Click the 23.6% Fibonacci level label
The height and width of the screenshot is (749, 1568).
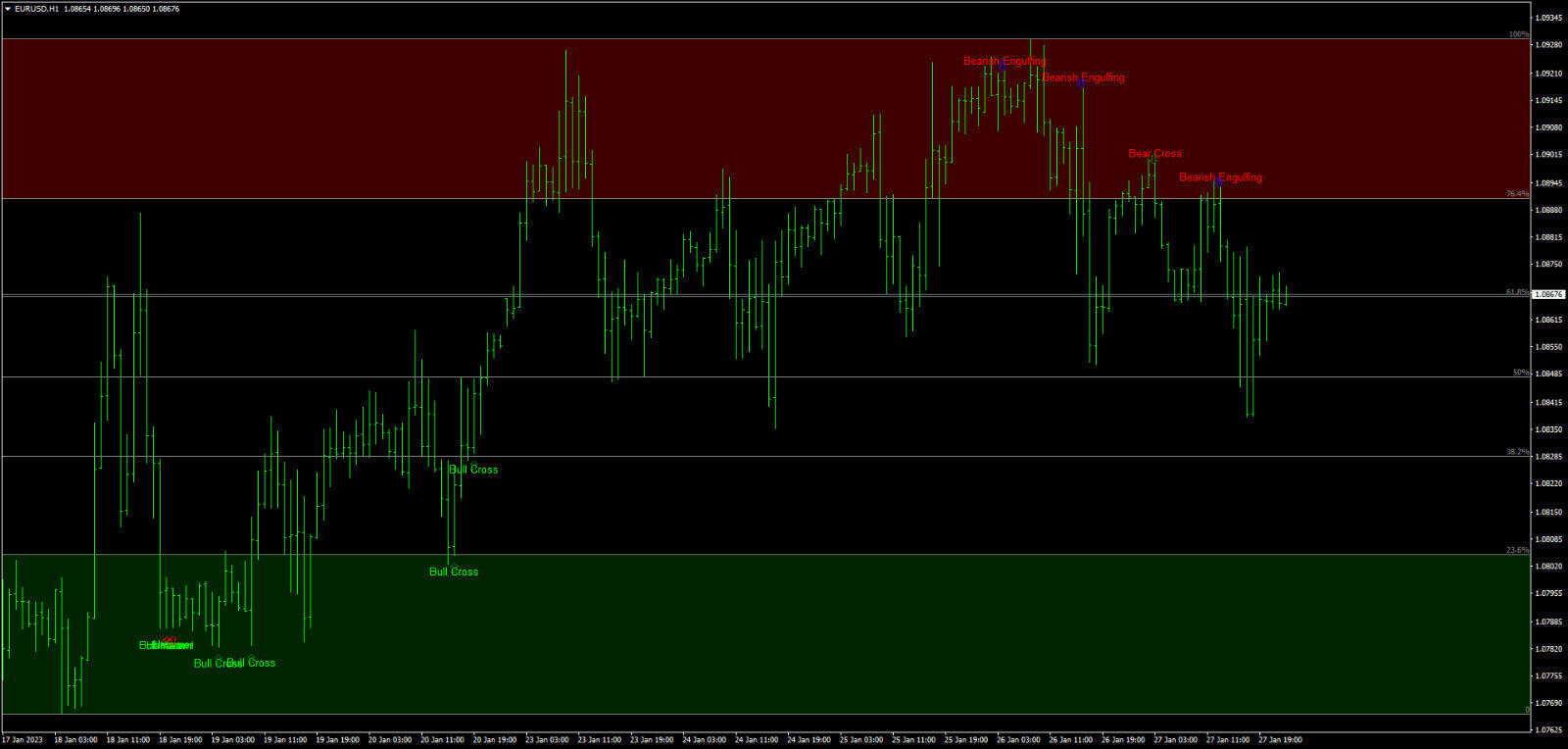1517,550
